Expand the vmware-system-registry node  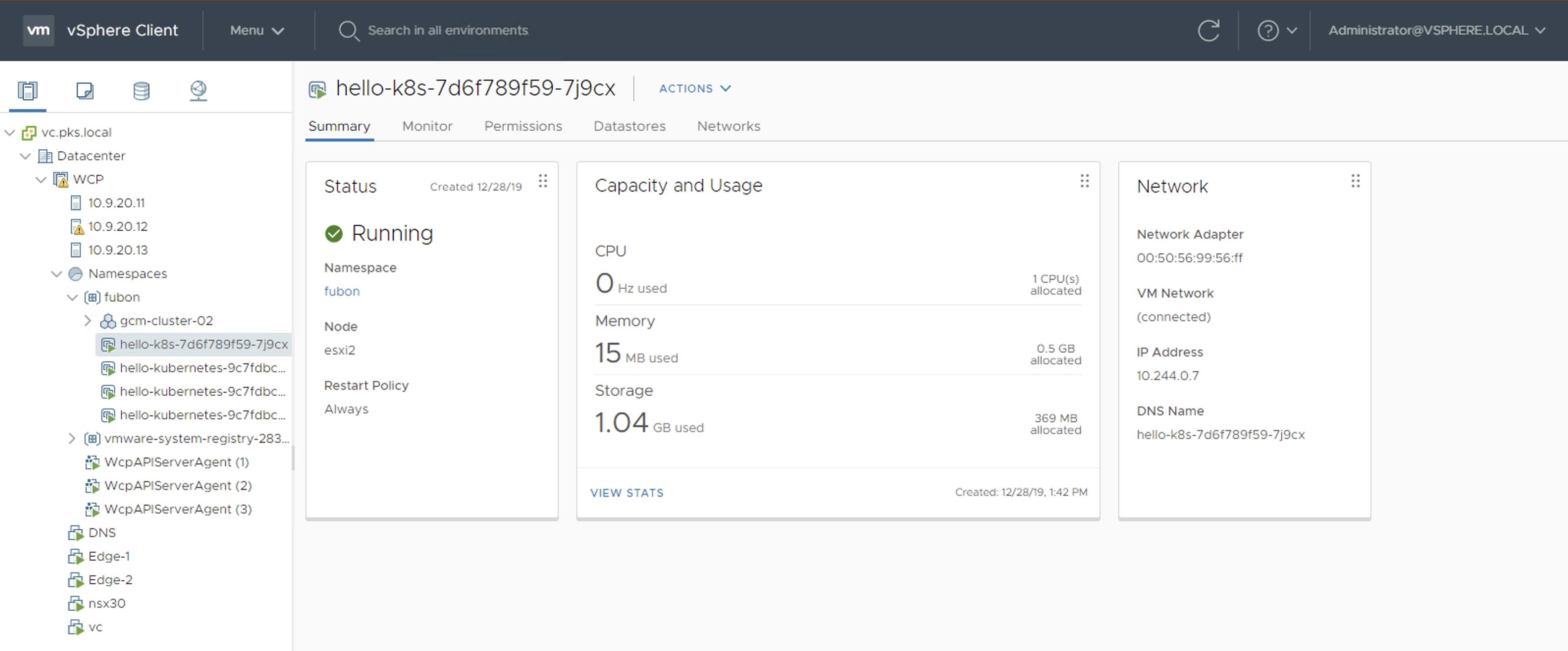coord(72,438)
